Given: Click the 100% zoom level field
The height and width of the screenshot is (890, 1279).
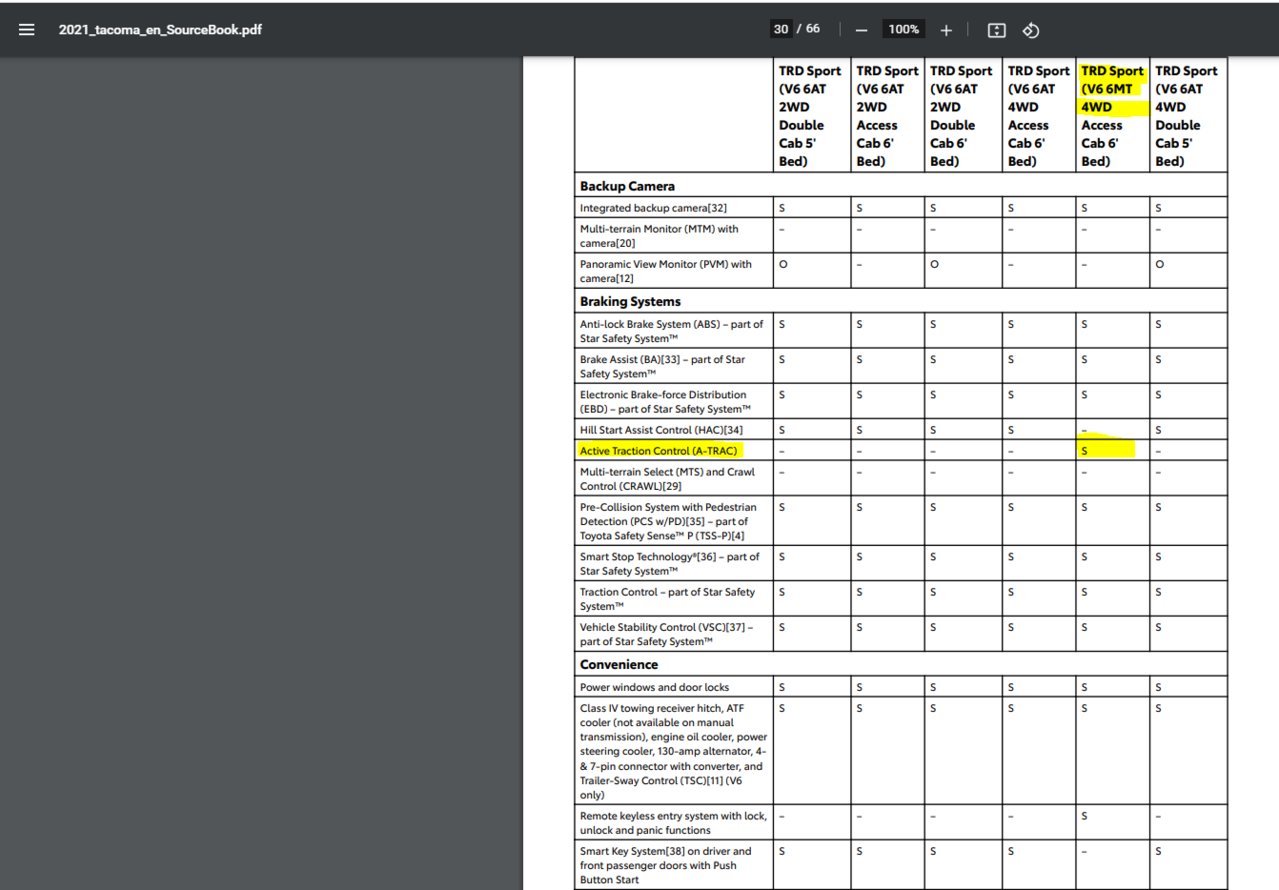Looking at the screenshot, I should tap(903, 30).
